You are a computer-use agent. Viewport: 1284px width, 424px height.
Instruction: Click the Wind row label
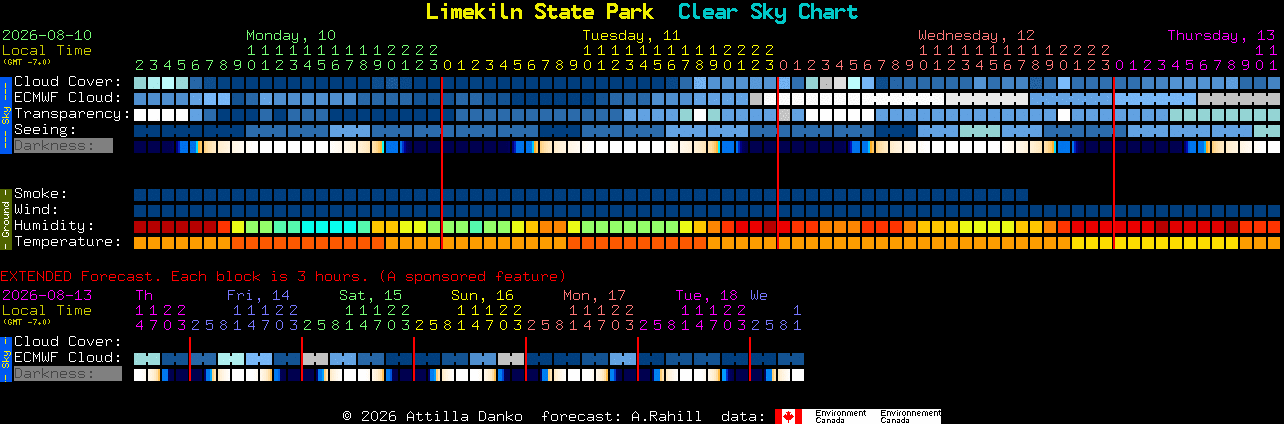[36, 210]
